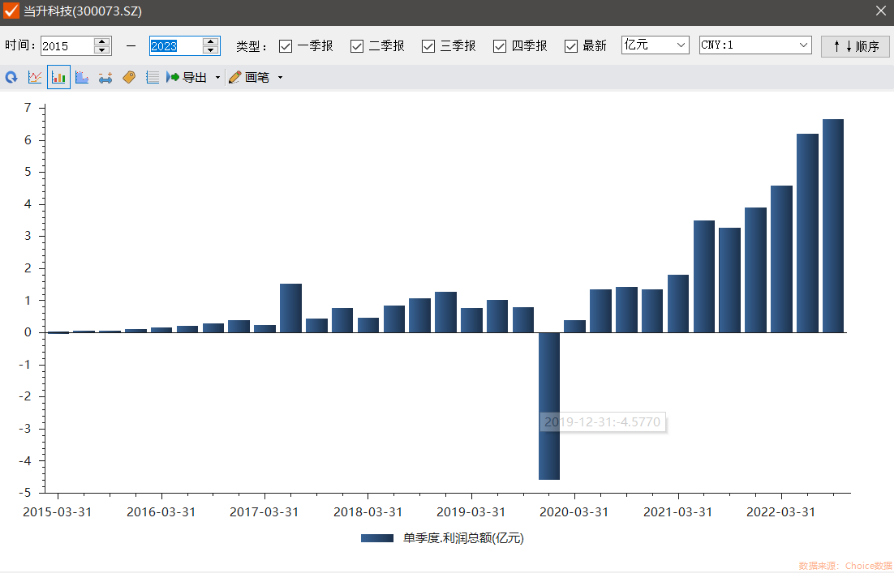This screenshot has width=895, height=574.
Task: Click the 导出 export menu item
Action: [186, 77]
